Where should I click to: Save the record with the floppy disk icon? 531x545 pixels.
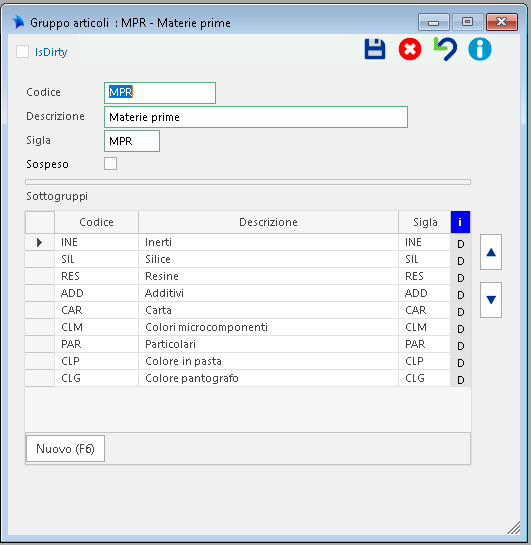tap(375, 49)
